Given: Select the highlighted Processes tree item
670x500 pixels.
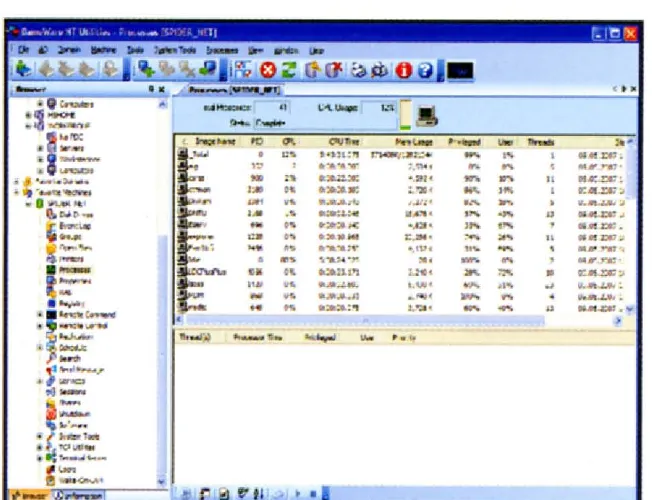Looking at the screenshot, I should [x=75, y=270].
